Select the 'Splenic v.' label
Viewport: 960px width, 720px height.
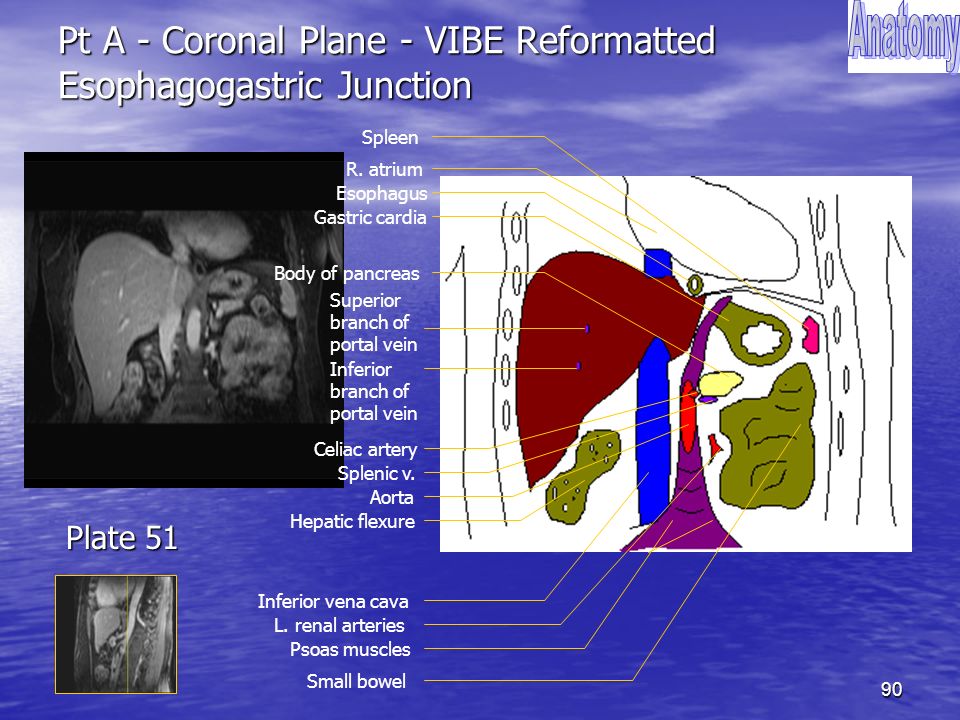pos(377,473)
